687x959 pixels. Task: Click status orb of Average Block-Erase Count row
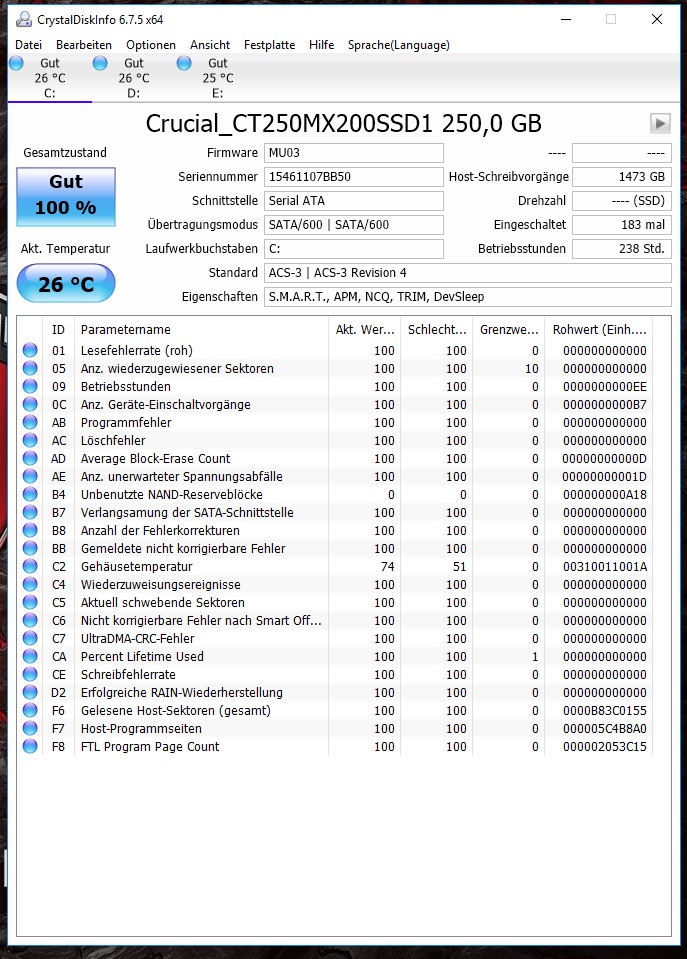[30, 459]
